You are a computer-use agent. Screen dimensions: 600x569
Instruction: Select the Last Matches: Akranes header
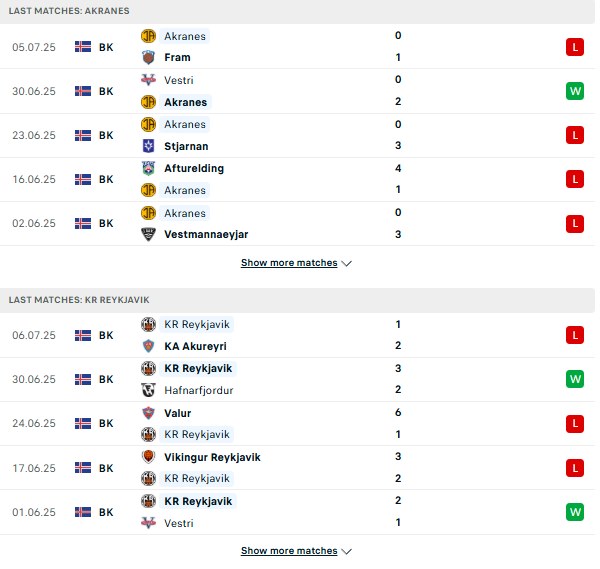pyautogui.click(x=297, y=11)
